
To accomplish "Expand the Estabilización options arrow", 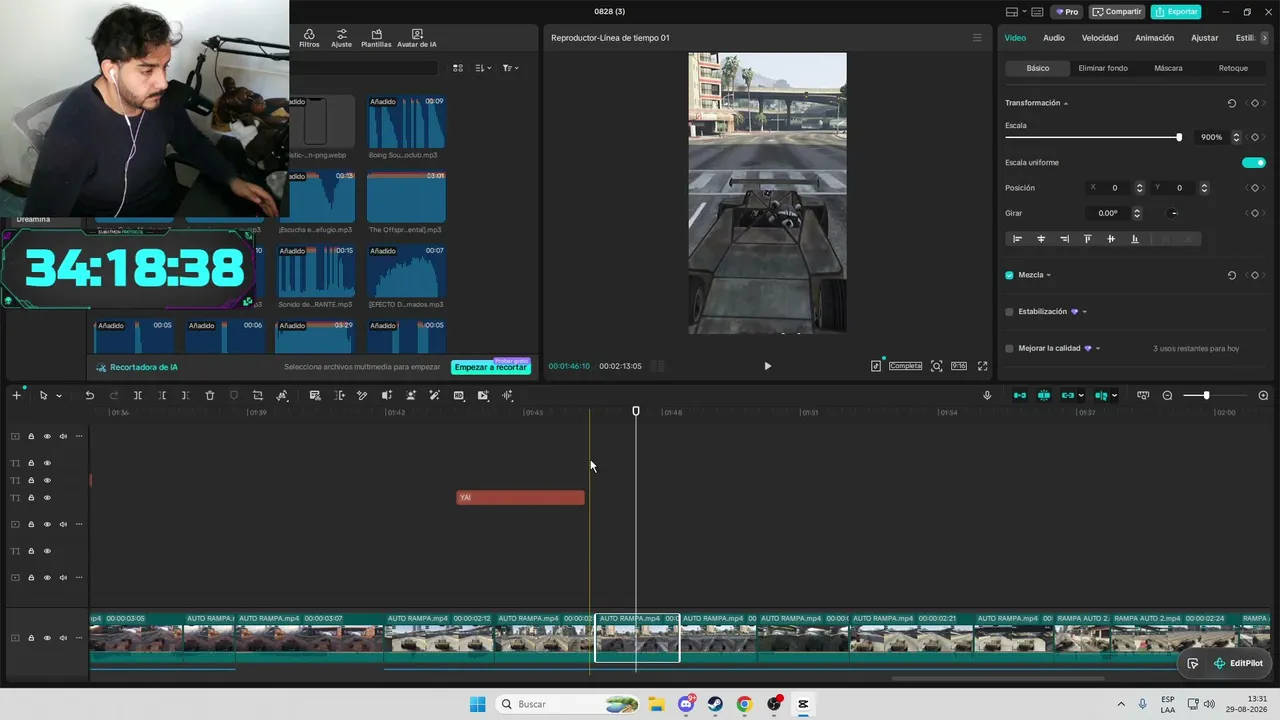I will (1084, 312).
